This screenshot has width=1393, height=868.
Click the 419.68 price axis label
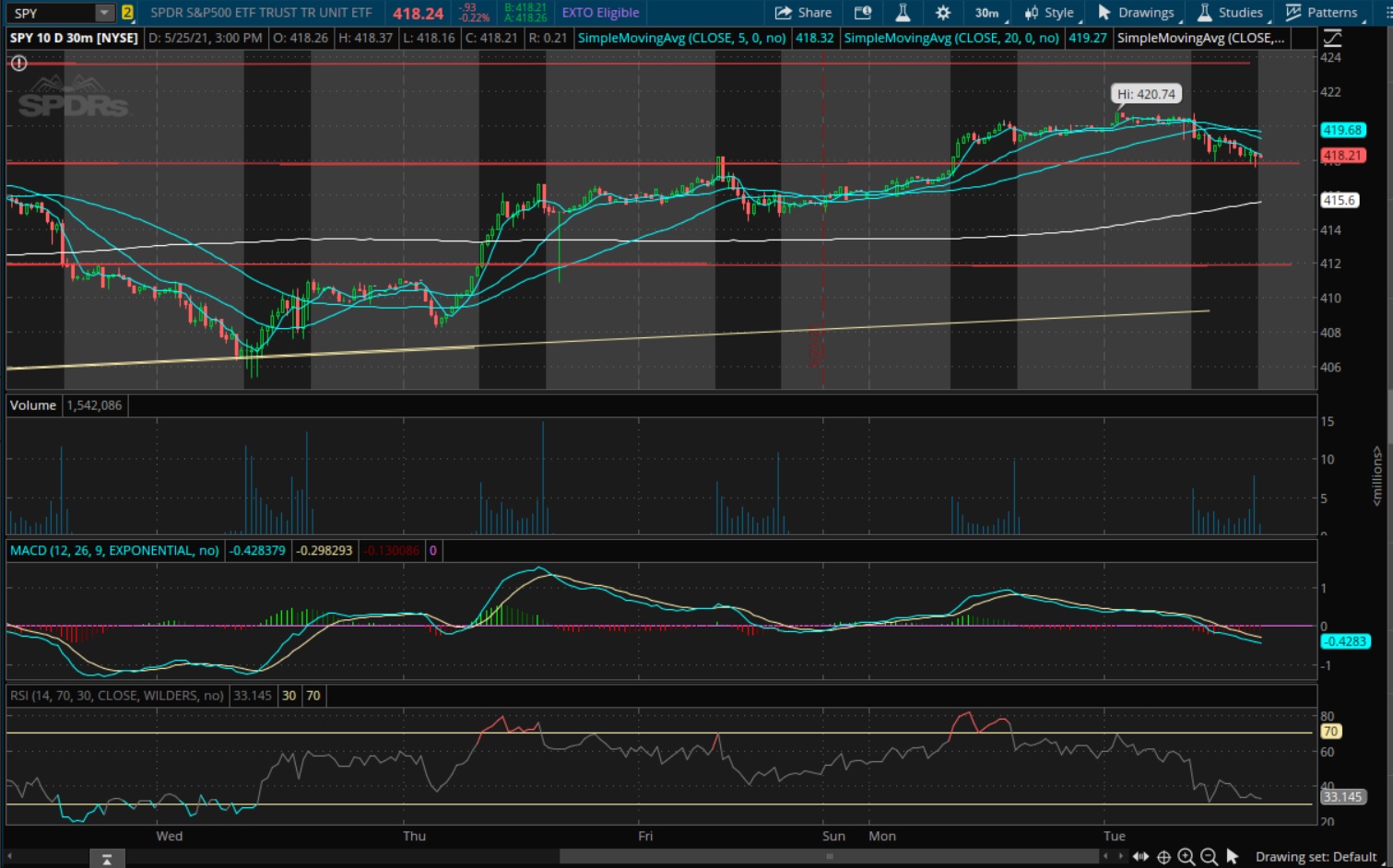1342,130
